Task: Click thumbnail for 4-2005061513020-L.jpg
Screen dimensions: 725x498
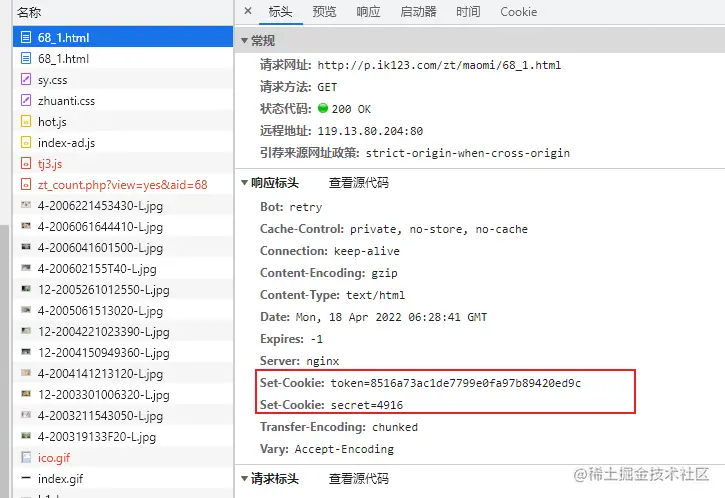Action: tap(26, 309)
